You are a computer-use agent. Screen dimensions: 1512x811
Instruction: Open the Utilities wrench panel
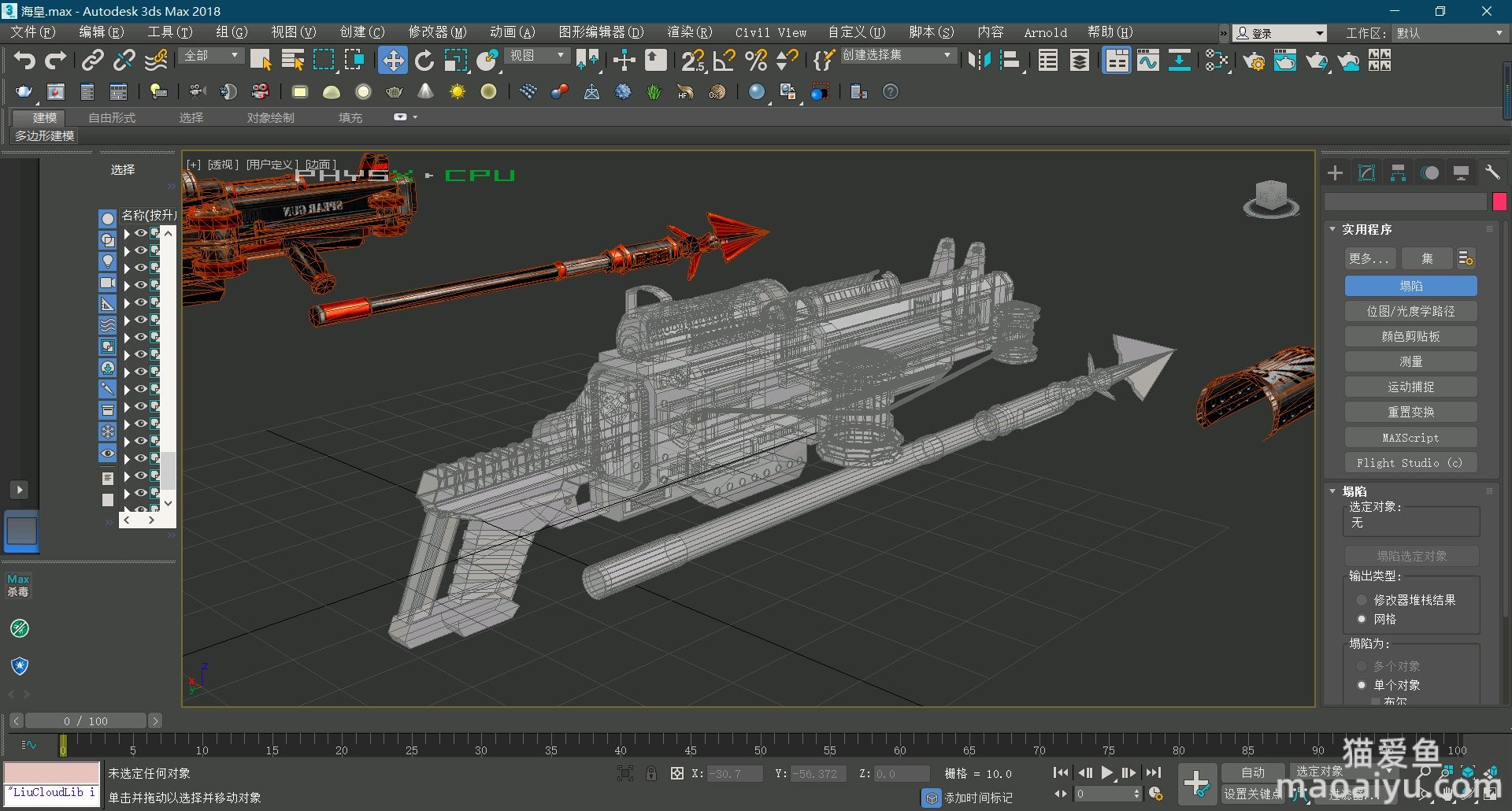point(1492,173)
